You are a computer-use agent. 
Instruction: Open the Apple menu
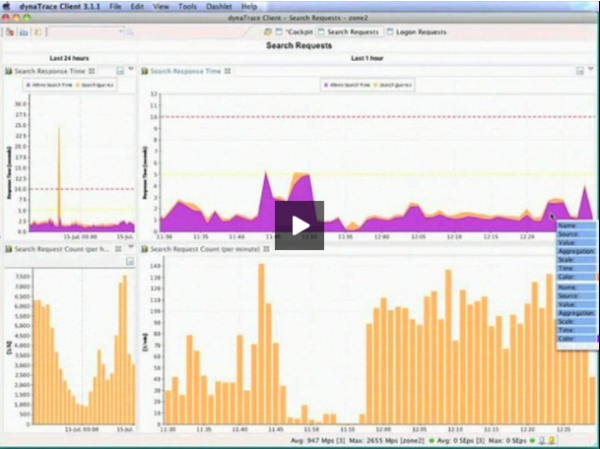click(x=7, y=6)
